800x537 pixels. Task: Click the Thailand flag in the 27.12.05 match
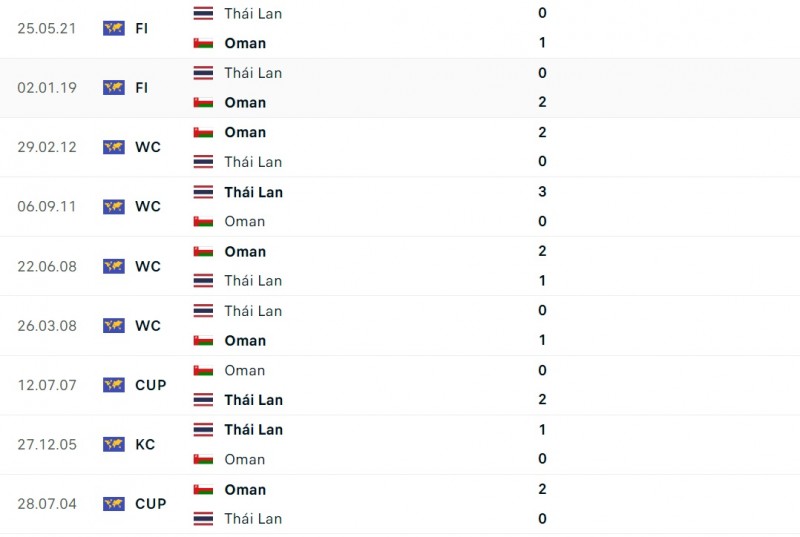(x=203, y=429)
